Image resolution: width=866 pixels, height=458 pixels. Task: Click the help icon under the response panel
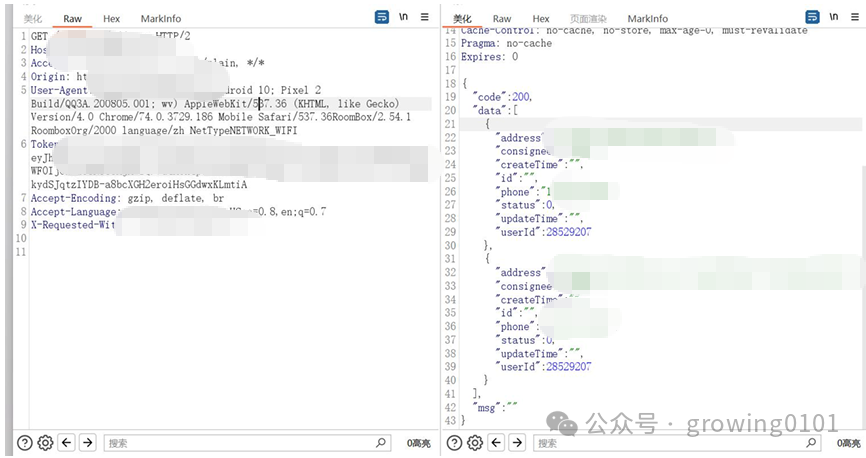[x=455, y=443]
